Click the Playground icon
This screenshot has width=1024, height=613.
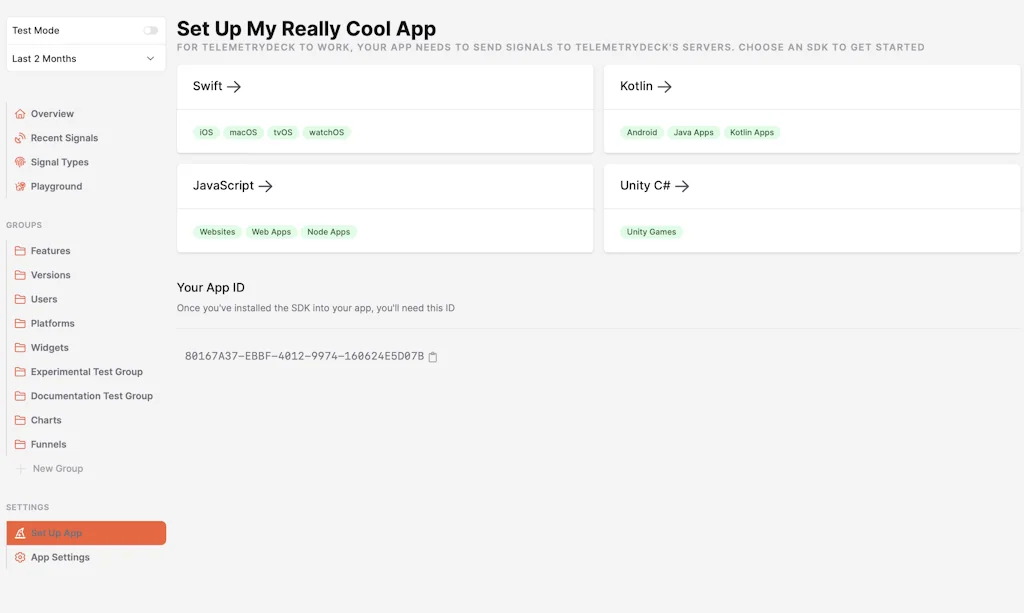click(x=20, y=186)
